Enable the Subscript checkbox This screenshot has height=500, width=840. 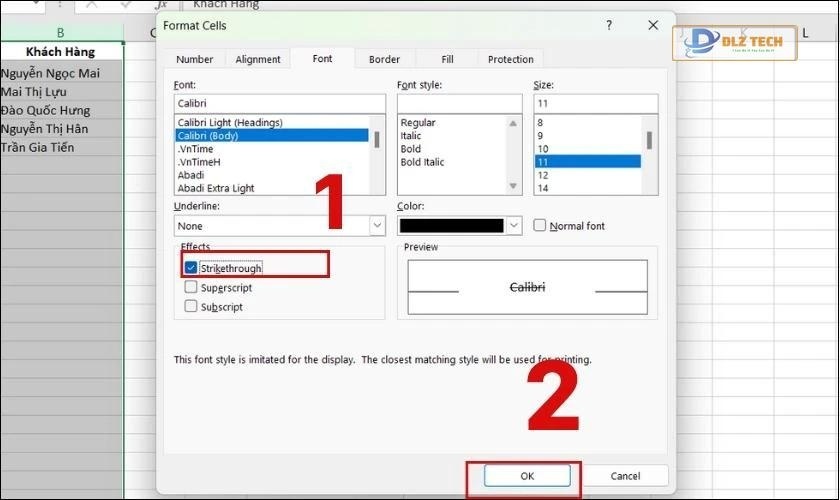click(x=191, y=307)
